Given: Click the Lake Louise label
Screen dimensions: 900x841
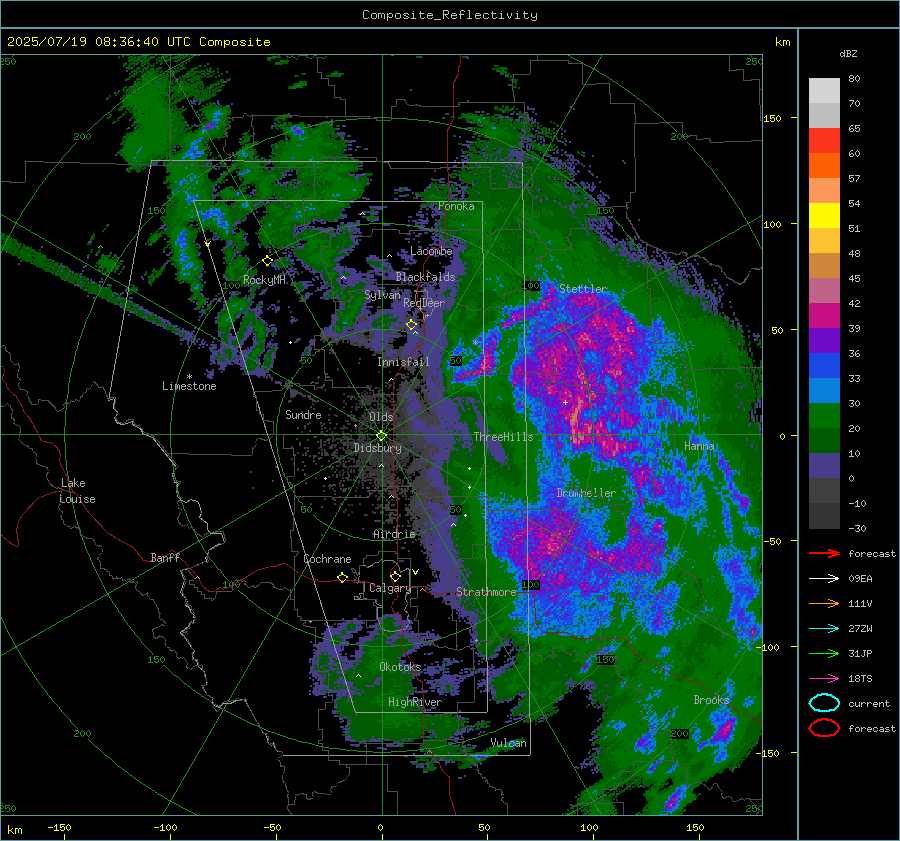Looking at the screenshot, I should (x=77, y=491).
